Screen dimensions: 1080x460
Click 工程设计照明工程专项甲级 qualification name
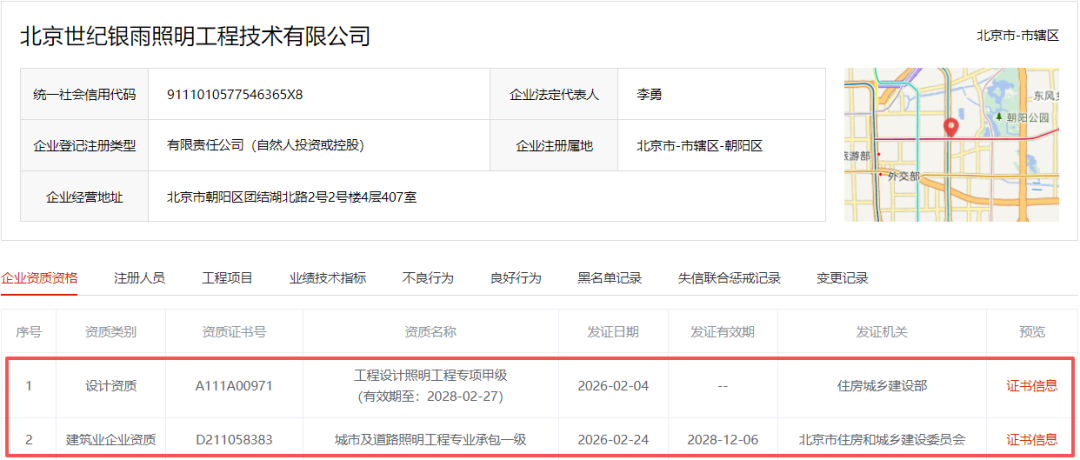(x=430, y=375)
